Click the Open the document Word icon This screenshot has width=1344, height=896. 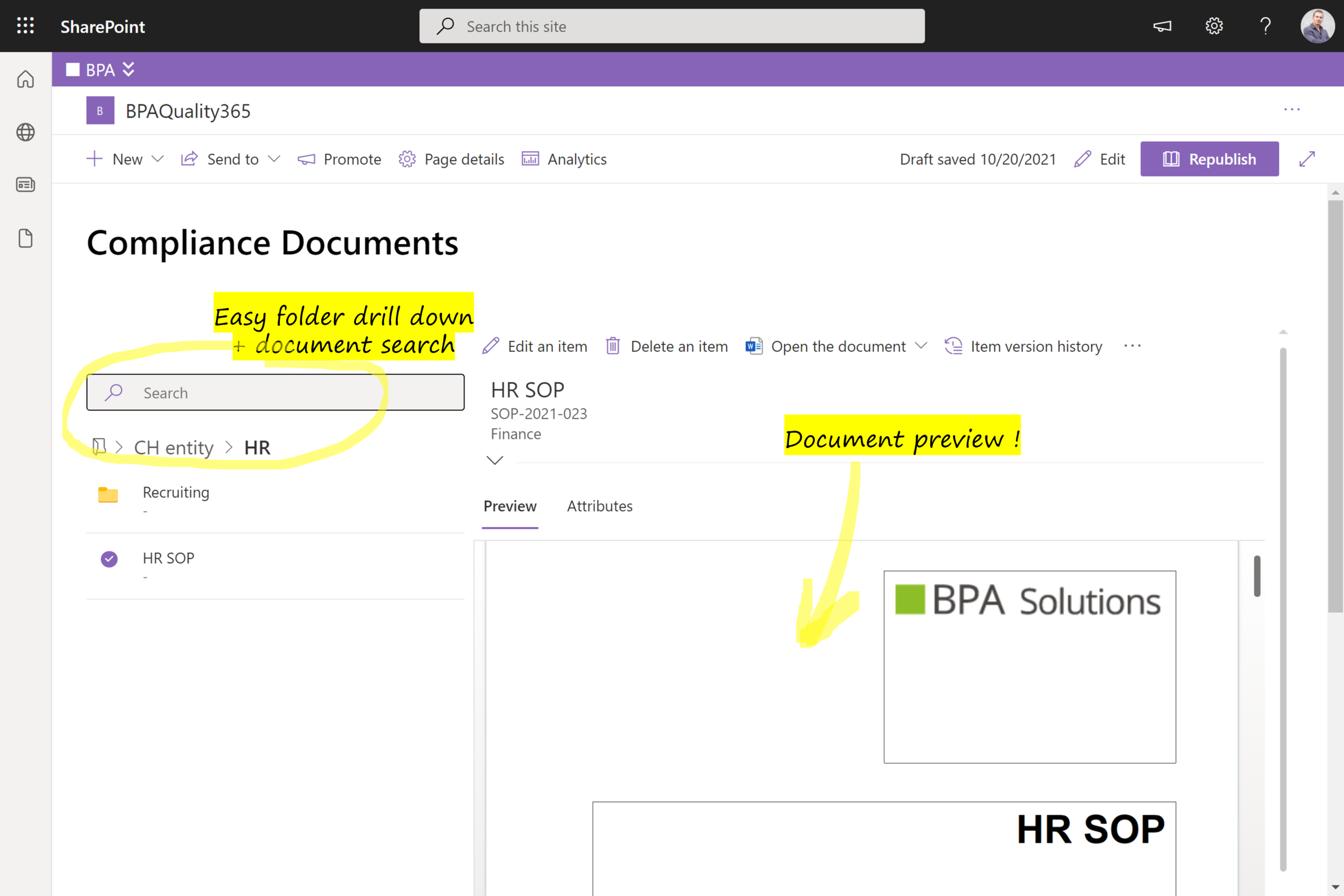coord(754,346)
